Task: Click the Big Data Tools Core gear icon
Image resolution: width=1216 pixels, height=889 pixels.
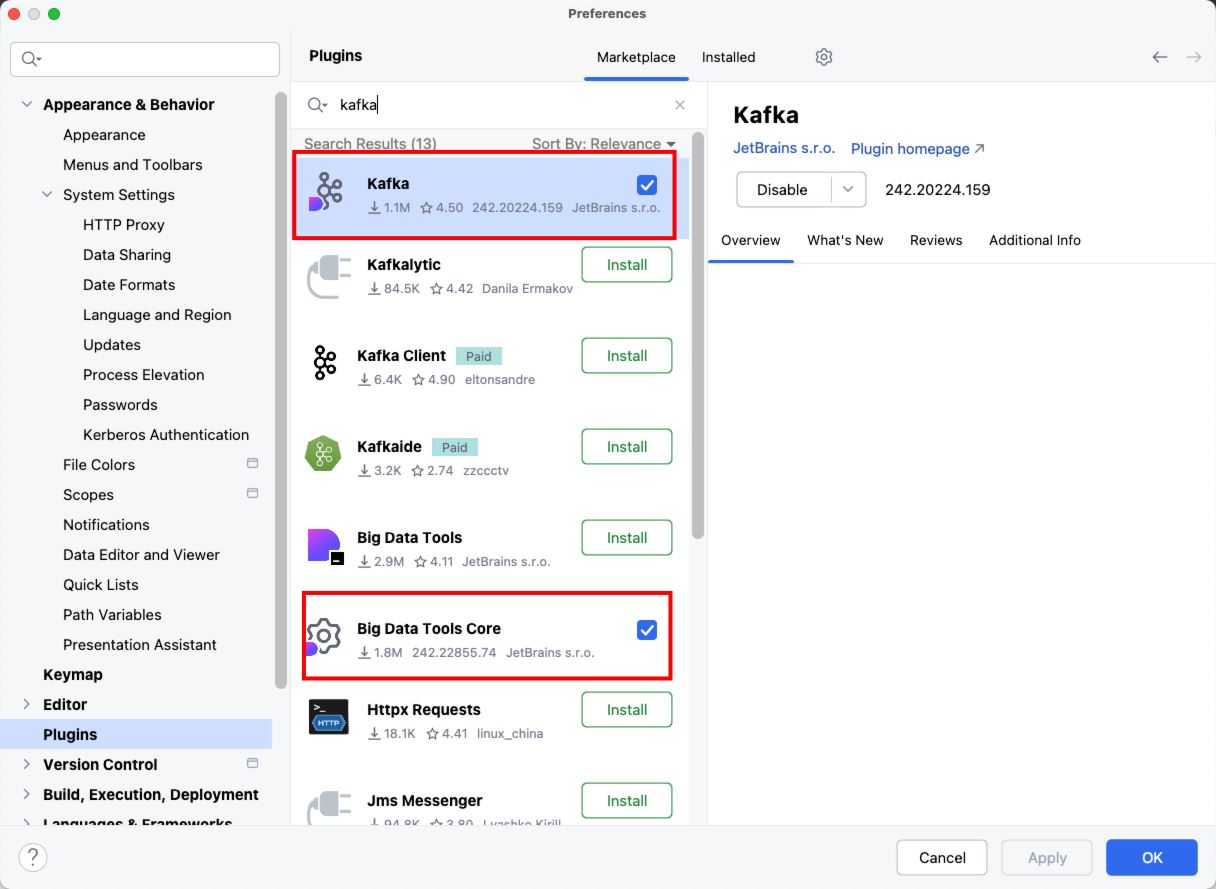Action: click(x=323, y=637)
